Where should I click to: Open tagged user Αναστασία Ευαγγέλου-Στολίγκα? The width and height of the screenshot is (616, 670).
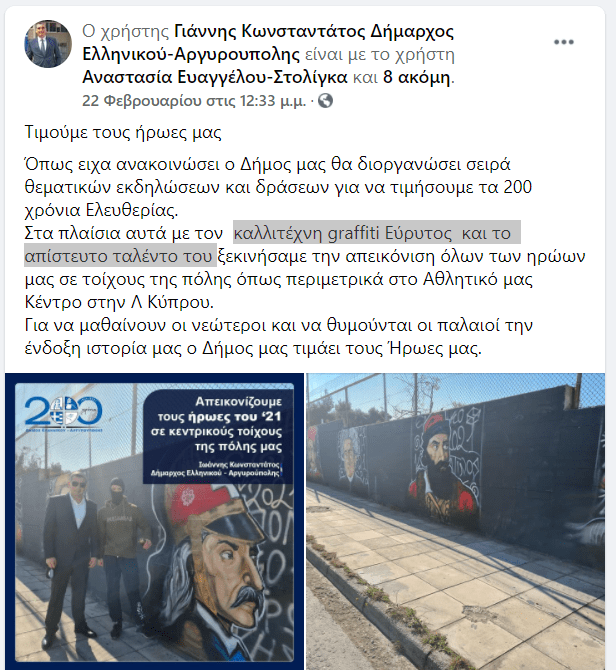coord(215,77)
